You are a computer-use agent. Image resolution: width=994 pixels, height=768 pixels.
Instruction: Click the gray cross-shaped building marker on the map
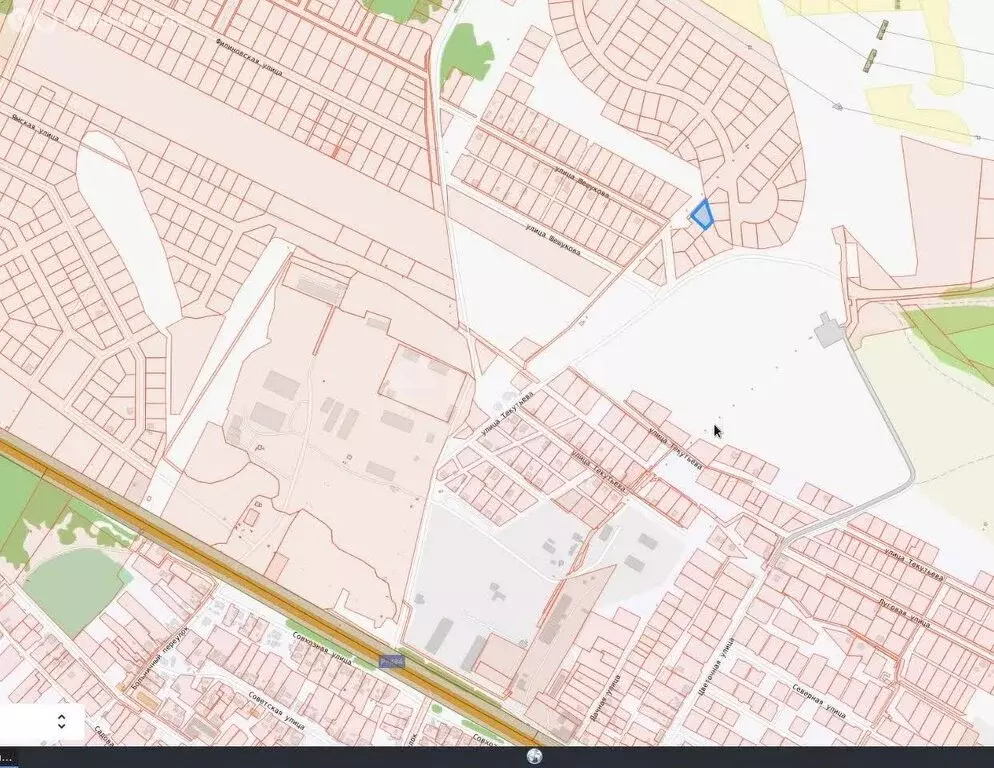click(x=829, y=330)
